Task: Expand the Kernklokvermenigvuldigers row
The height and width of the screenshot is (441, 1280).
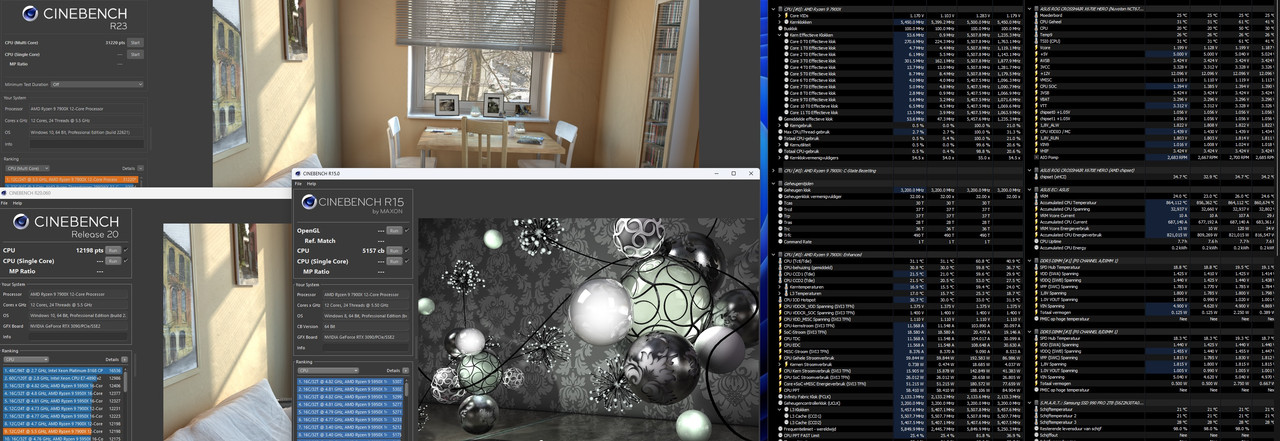Action: pyautogui.click(x=779, y=158)
